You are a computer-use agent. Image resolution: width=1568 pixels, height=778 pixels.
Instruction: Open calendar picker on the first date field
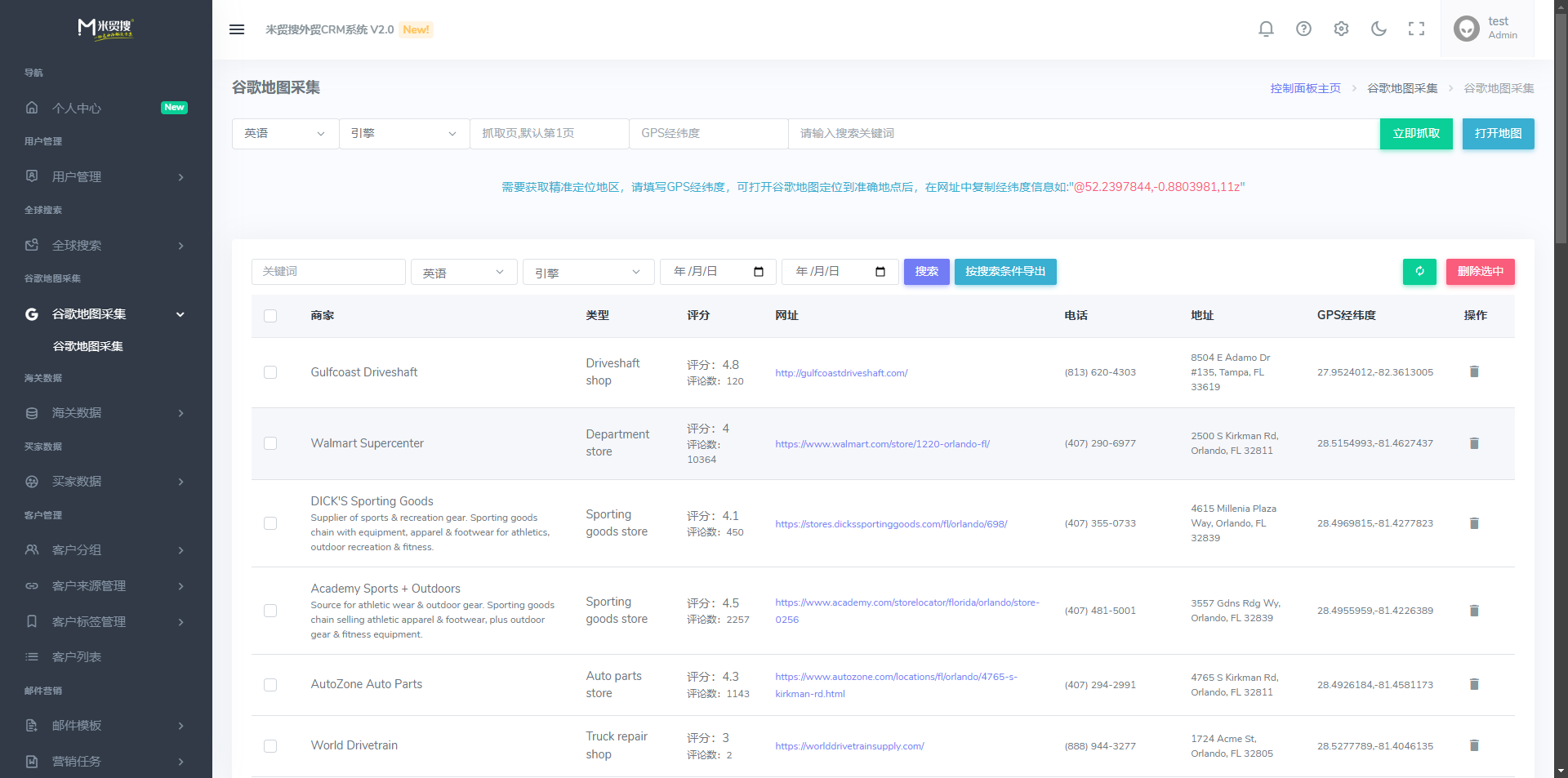[x=759, y=272]
